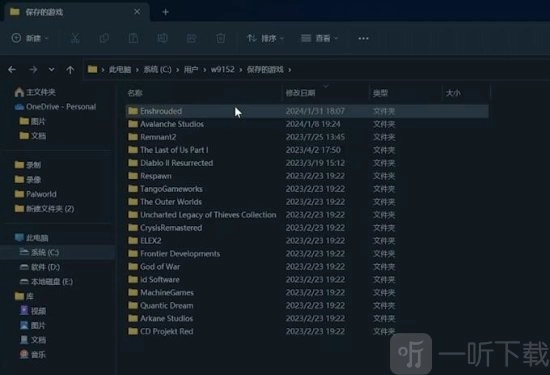Click the 2023/7/25 13:45 date cell
The image size is (550, 375).
[x=315, y=137]
